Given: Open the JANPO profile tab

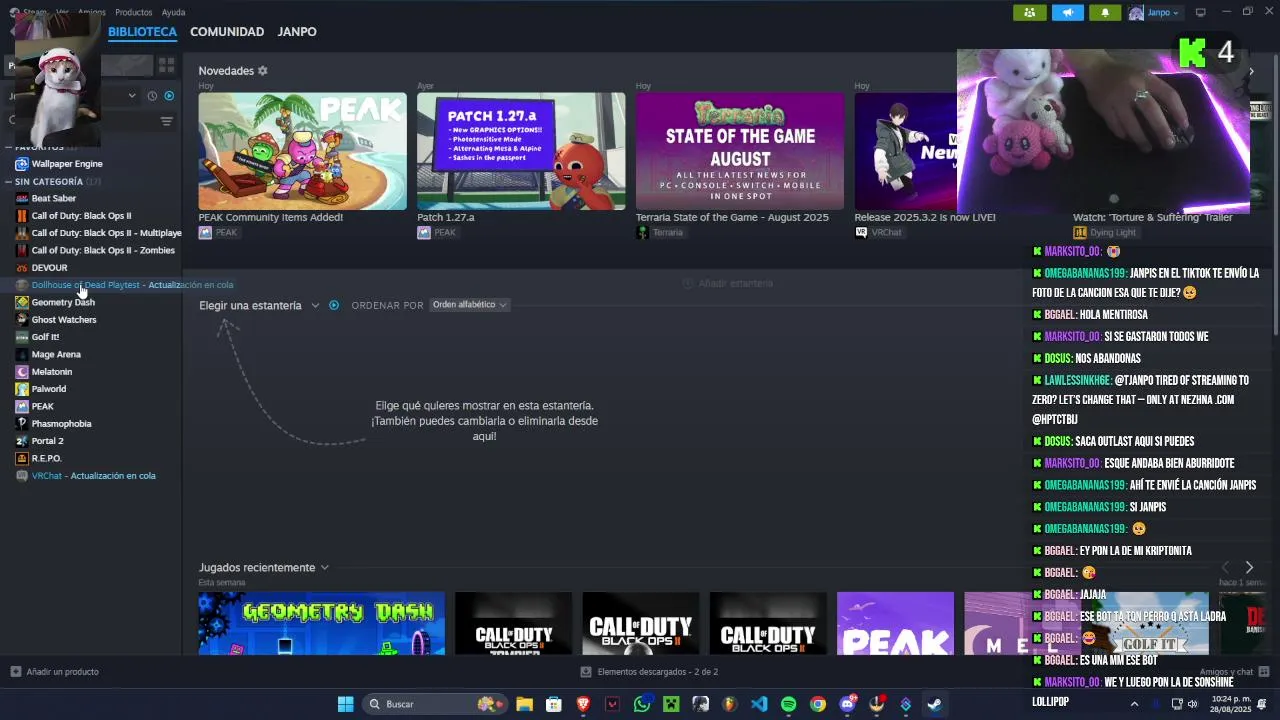Looking at the screenshot, I should point(297,32).
